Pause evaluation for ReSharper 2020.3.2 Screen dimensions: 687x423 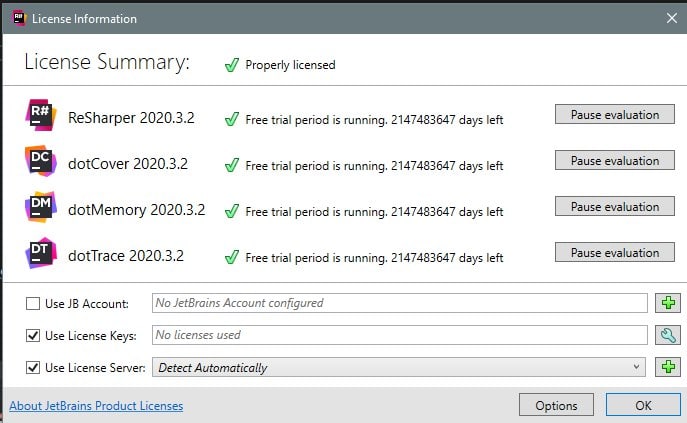(615, 114)
